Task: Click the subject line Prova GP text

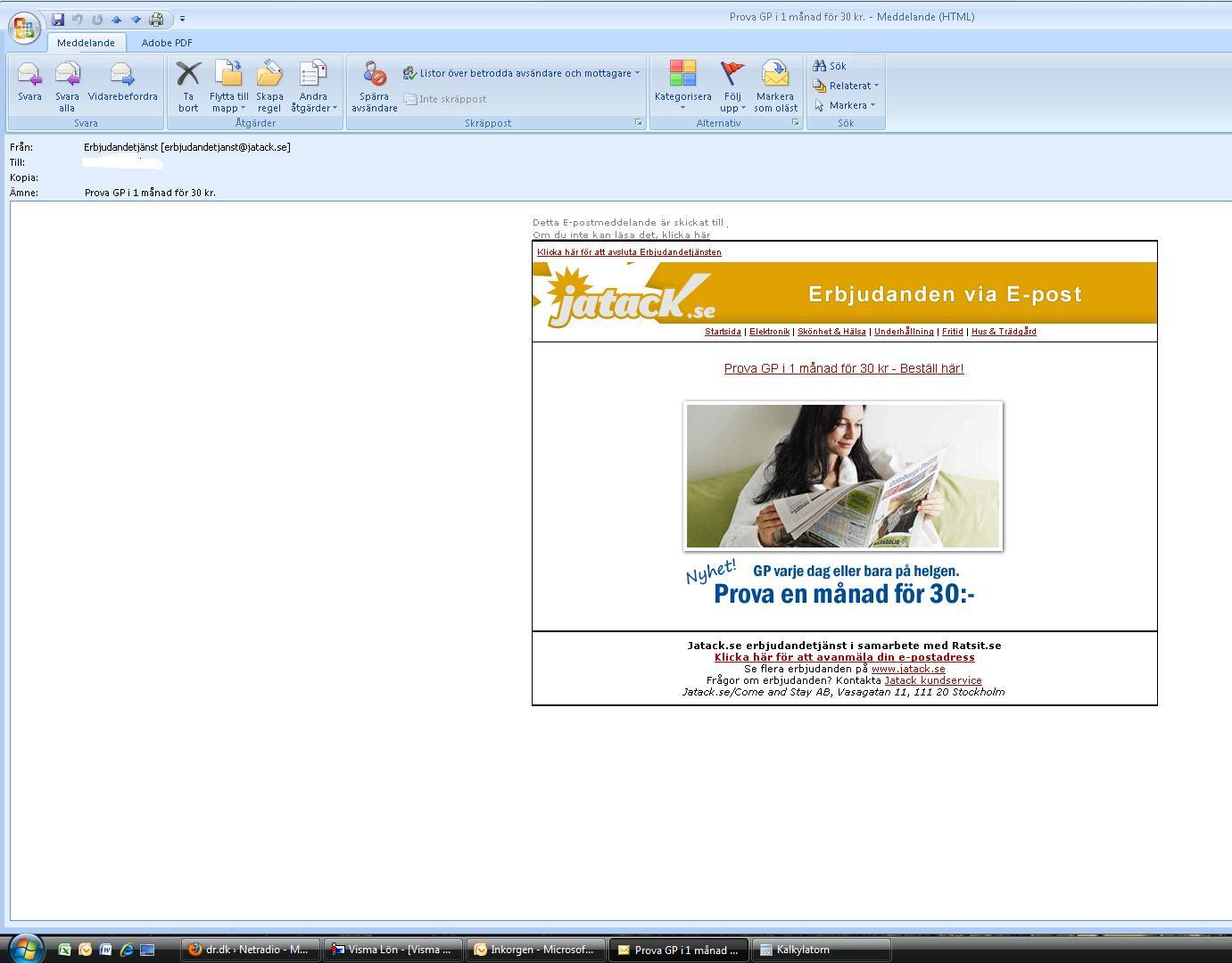Action: (x=150, y=193)
